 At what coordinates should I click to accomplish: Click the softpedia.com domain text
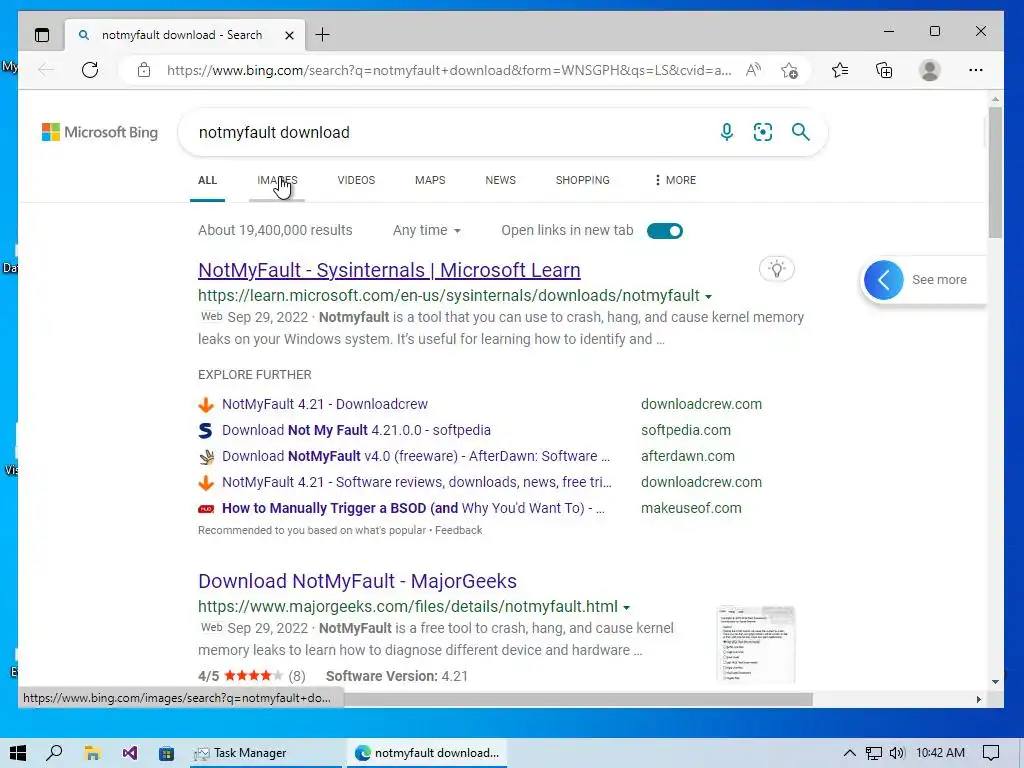pos(686,430)
